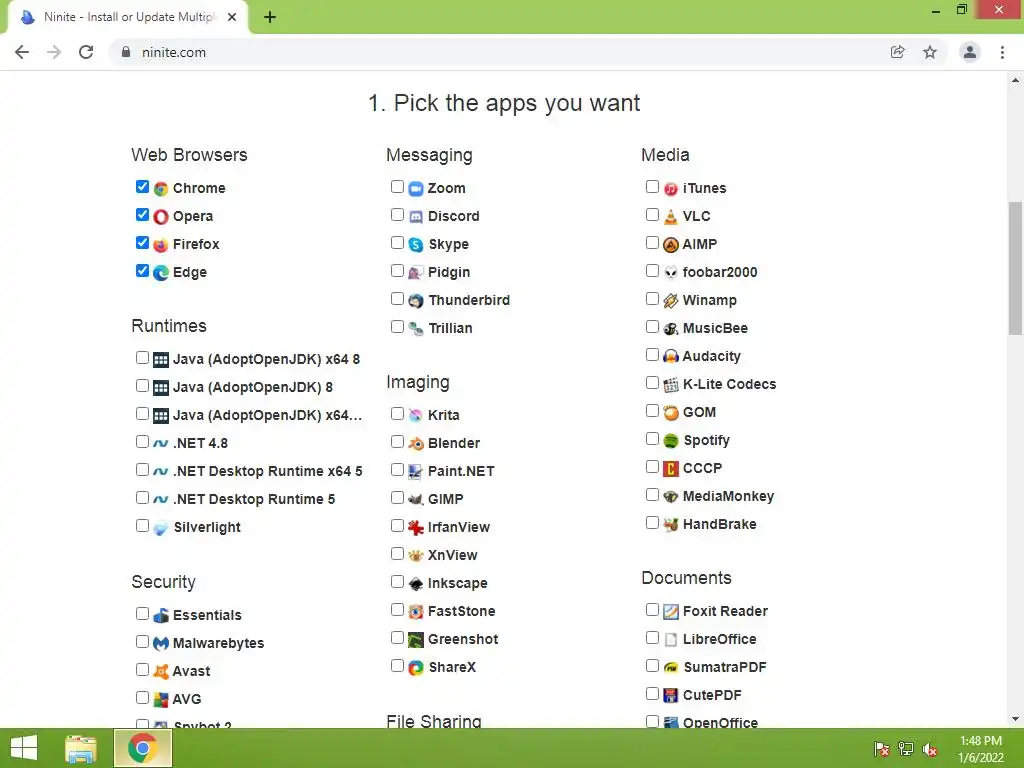Click the Malwarebytes app icon
1024x768 pixels.
pos(161,644)
